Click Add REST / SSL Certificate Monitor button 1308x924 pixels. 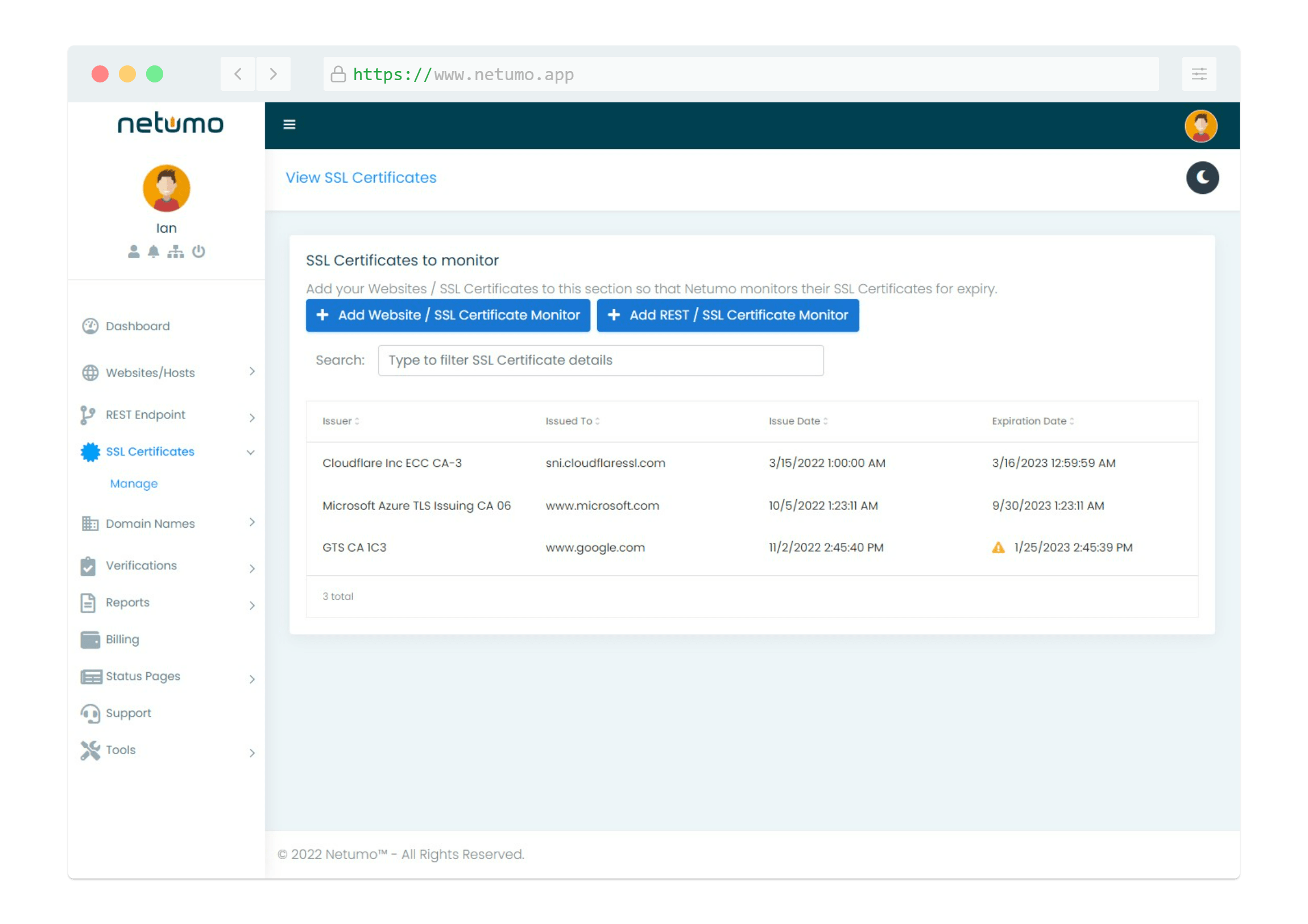click(x=727, y=315)
